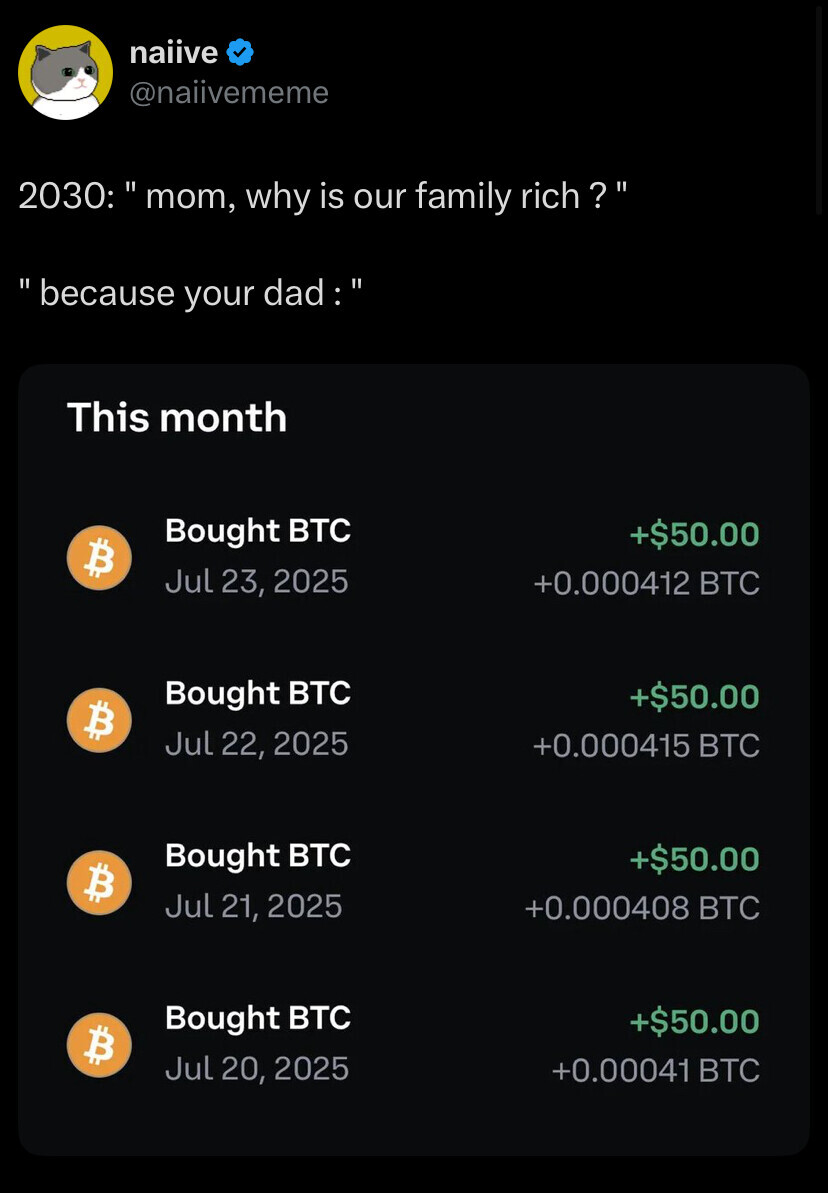Screen dimensions: 828x1193
Task: Click Bitcoin icon for Jul 22 purchase
Action: (99, 720)
